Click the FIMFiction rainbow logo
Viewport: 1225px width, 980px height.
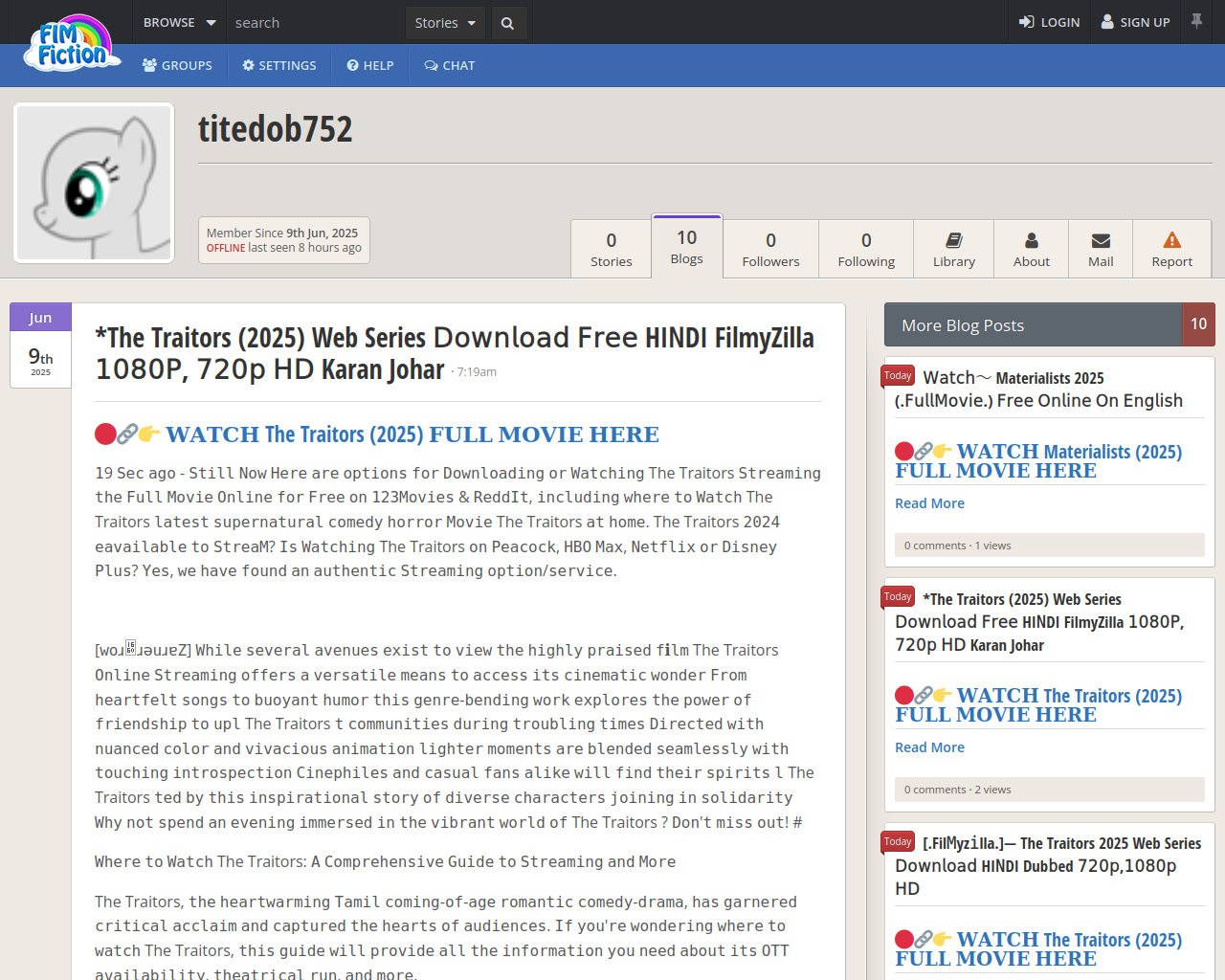(72, 43)
